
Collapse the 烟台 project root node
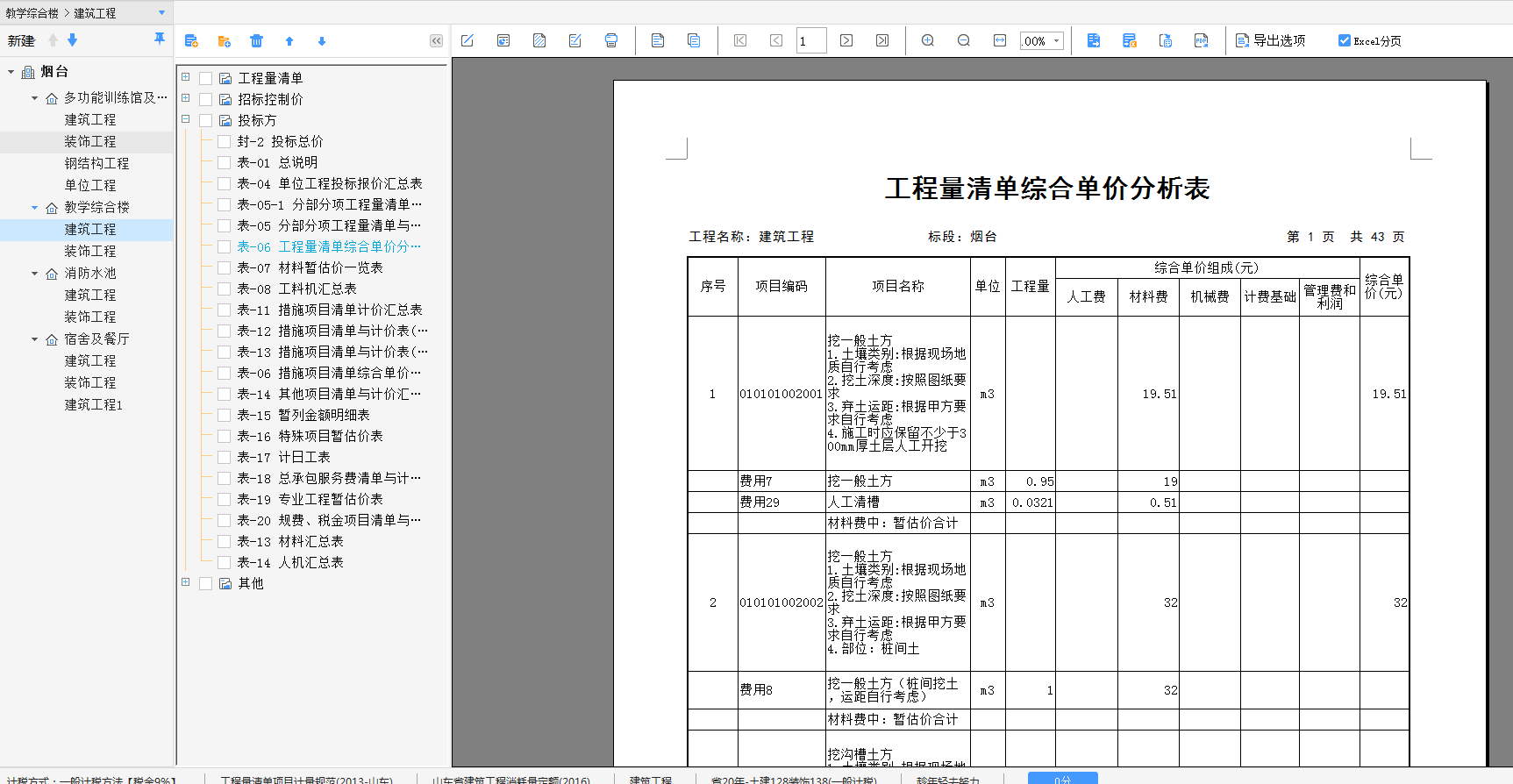(x=11, y=72)
